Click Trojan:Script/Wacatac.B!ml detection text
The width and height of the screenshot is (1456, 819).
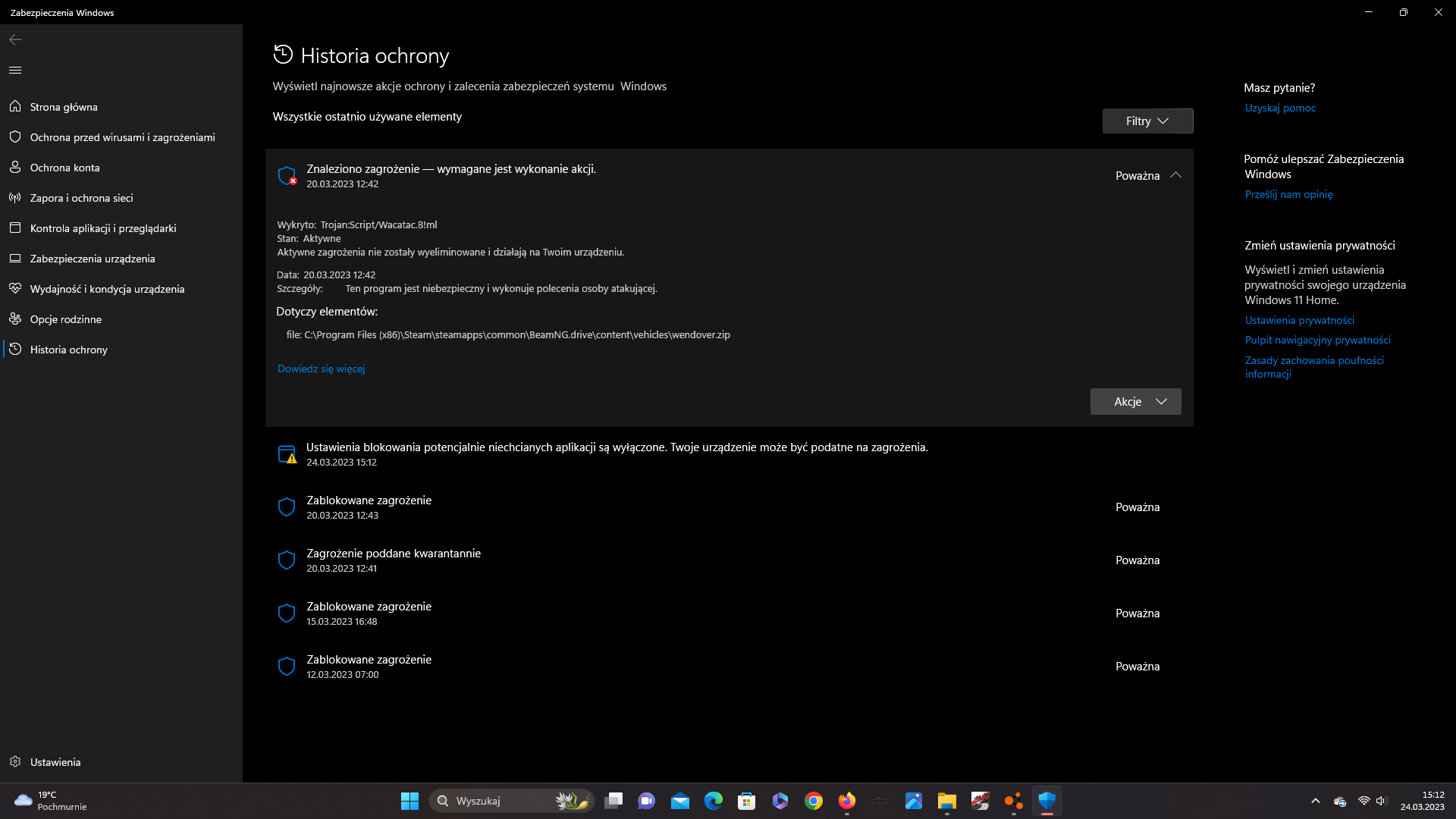(x=378, y=224)
